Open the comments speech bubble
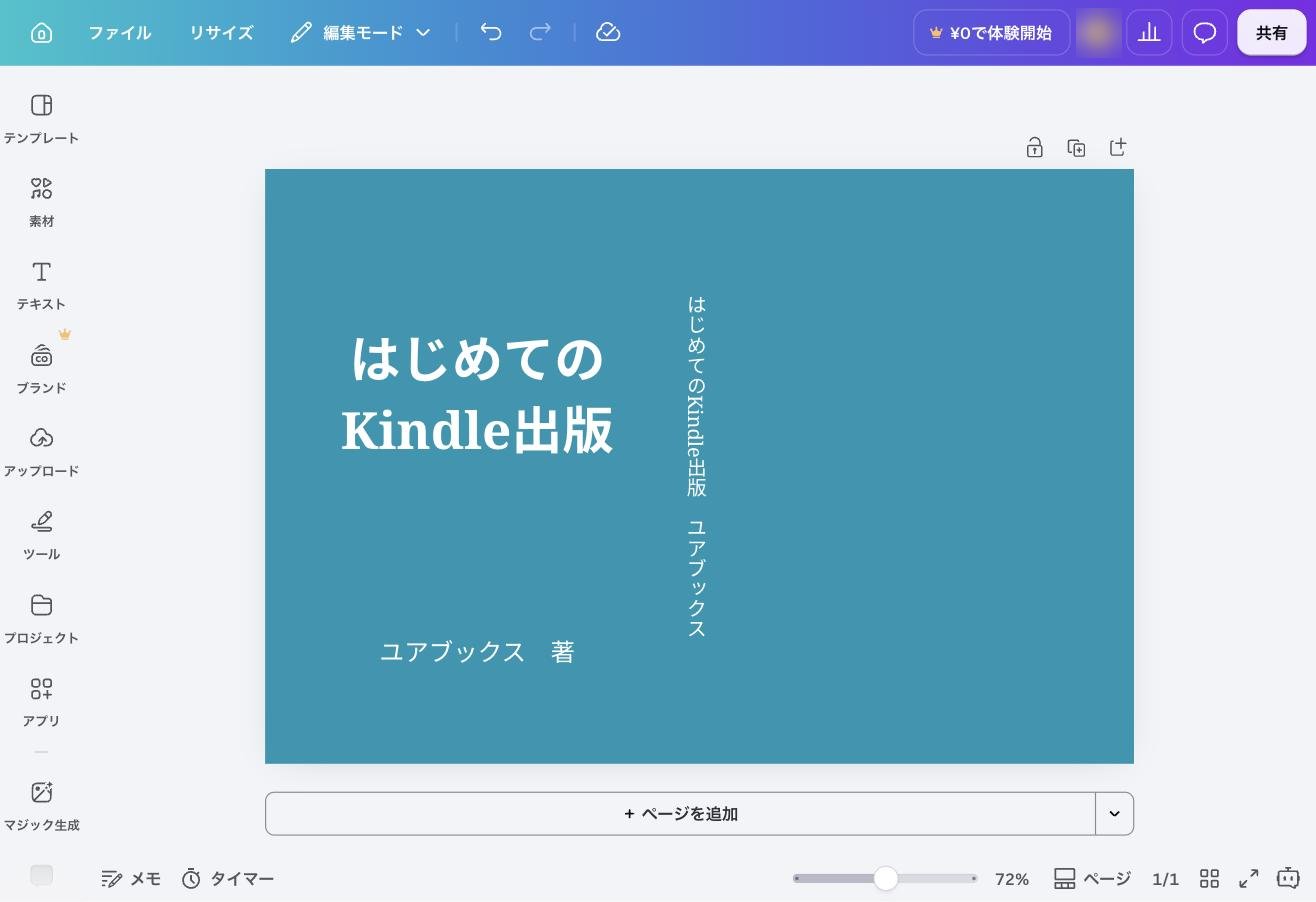Viewport: 1316px width, 902px height. pos(1205,33)
